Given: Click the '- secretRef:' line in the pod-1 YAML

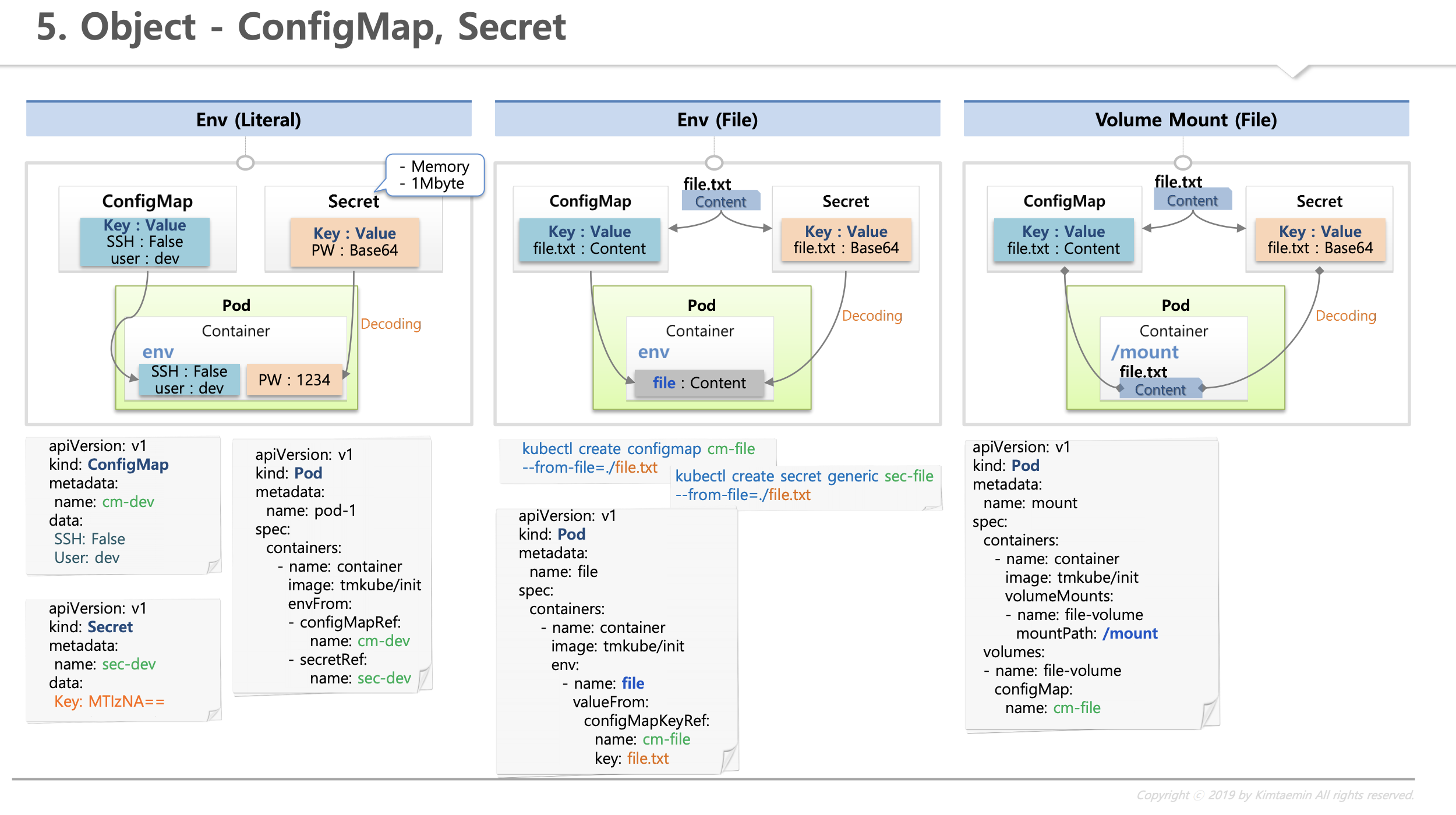Looking at the screenshot, I should pos(328,660).
